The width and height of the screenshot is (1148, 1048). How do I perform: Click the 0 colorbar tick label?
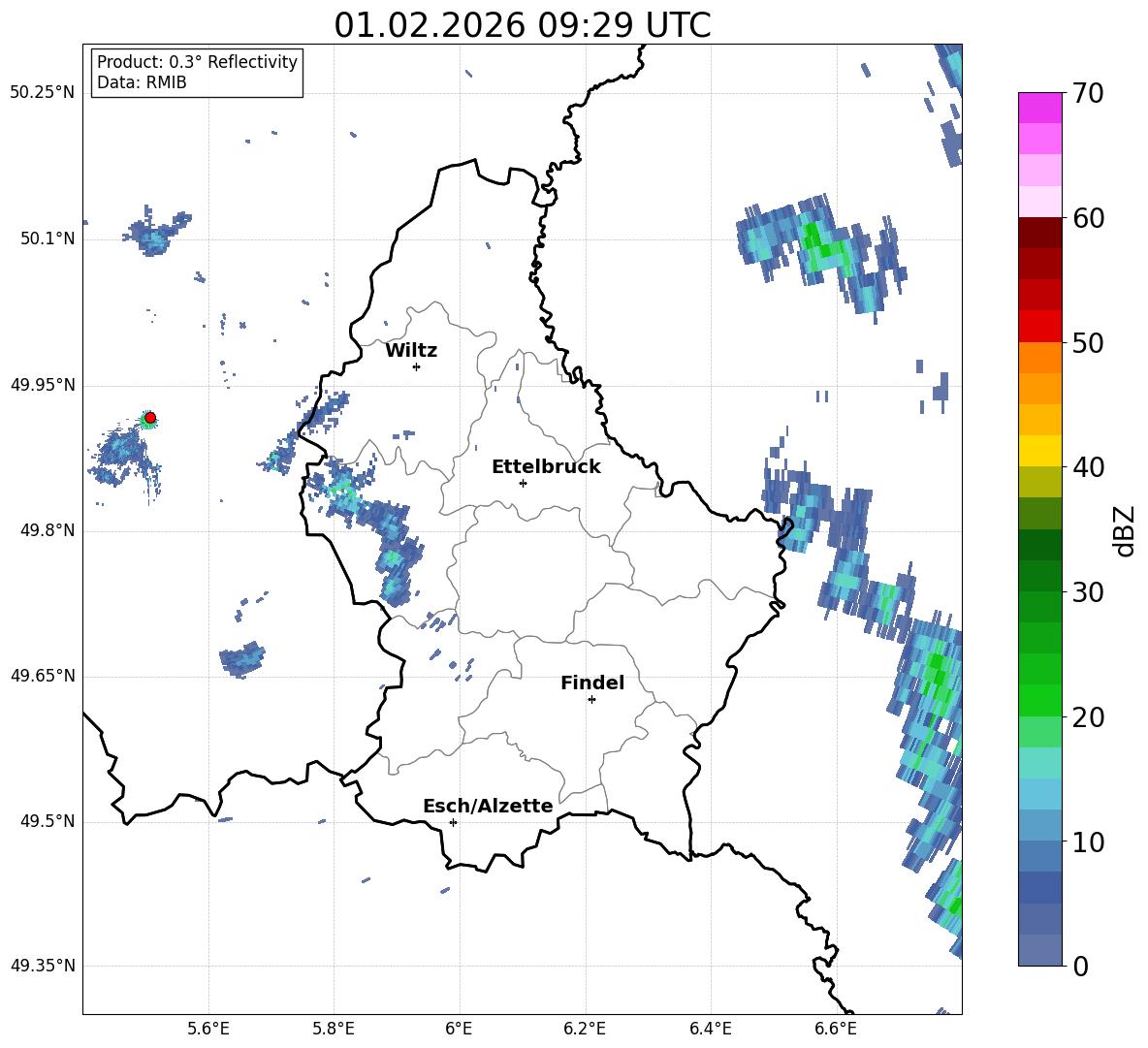click(x=1080, y=967)
